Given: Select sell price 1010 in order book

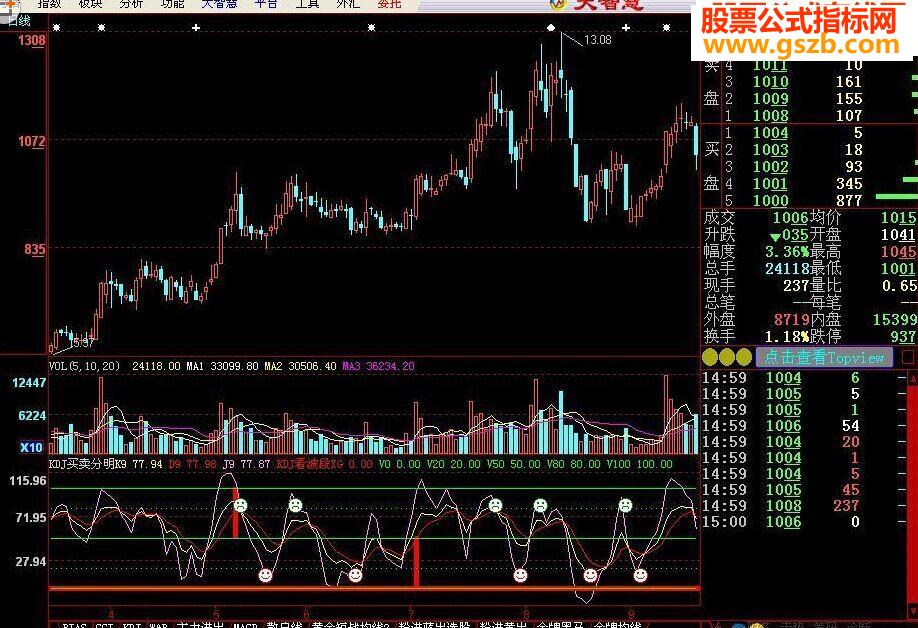Looking at the screenshot, I should 770,82.
